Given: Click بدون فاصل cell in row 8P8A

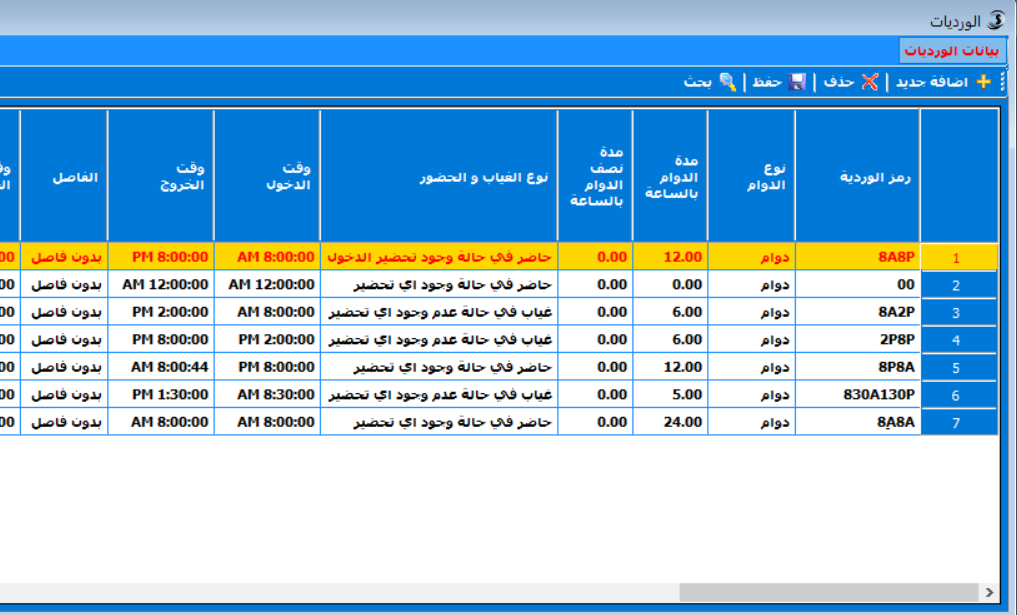Looking at the screenshot, I should tap(64, 367).
